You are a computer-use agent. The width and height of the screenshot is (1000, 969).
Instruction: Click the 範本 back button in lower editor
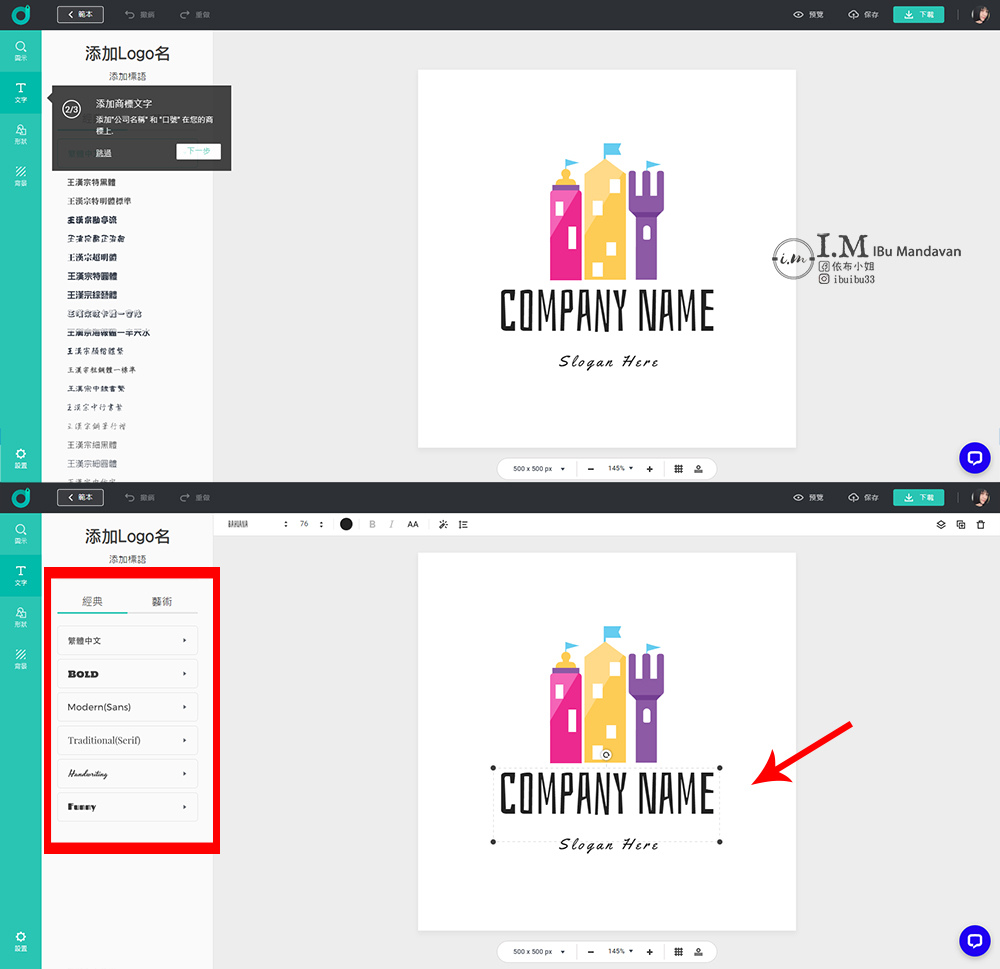pos(80,497)
